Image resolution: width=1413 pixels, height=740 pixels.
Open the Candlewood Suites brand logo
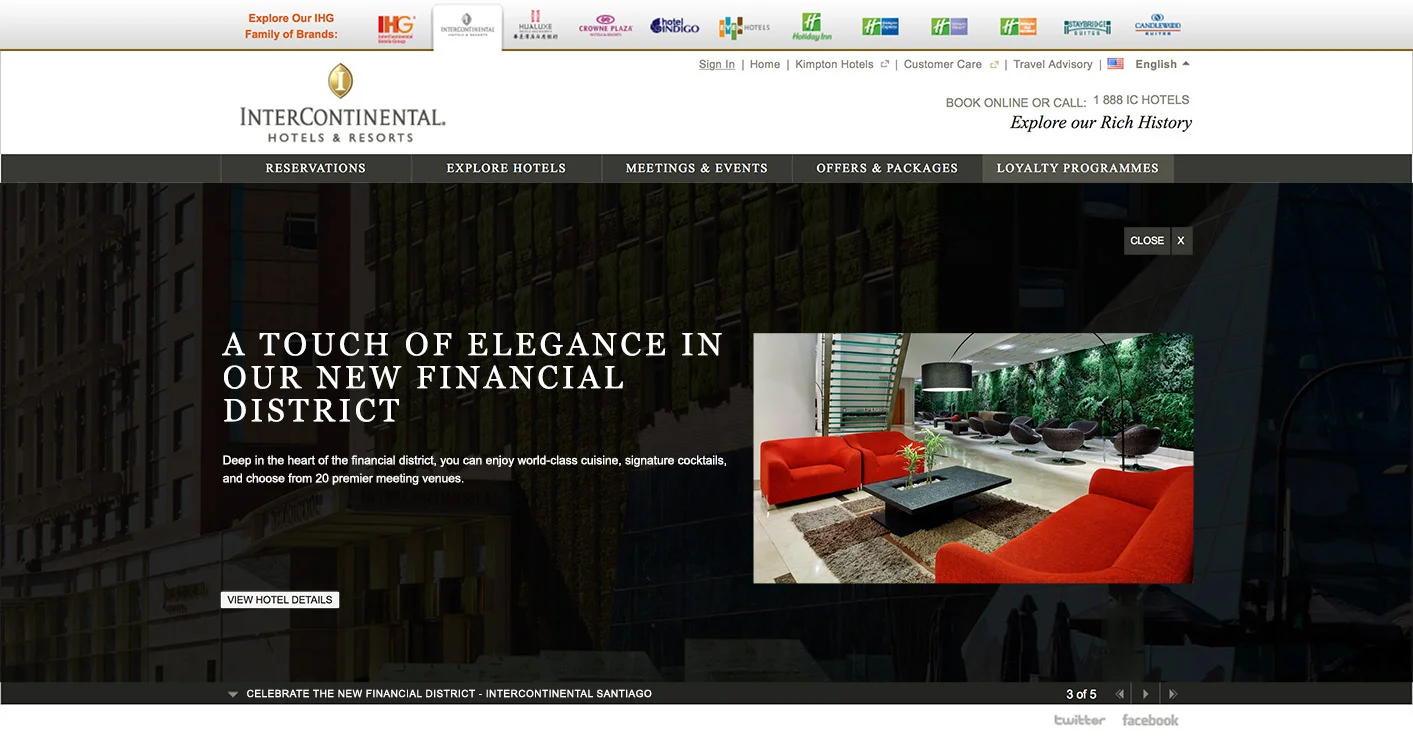1157,26
